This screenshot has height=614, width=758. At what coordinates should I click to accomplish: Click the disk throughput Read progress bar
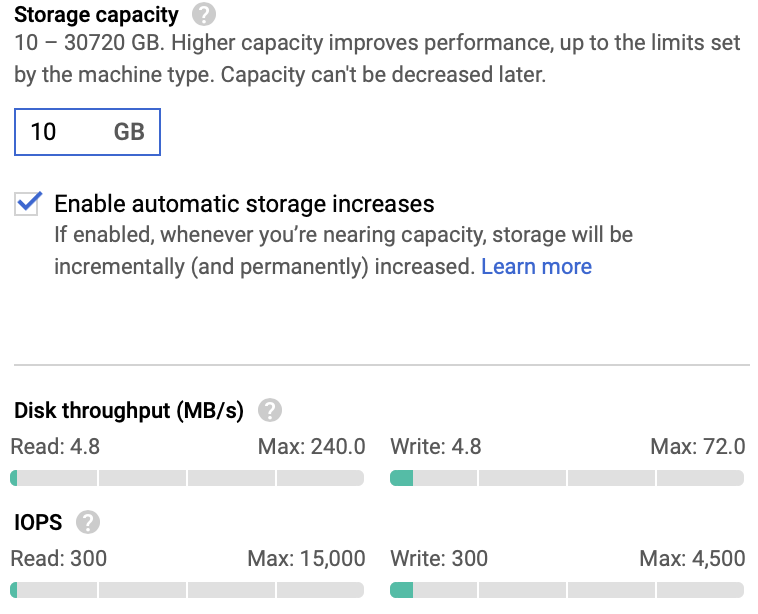tap(187, 479)
